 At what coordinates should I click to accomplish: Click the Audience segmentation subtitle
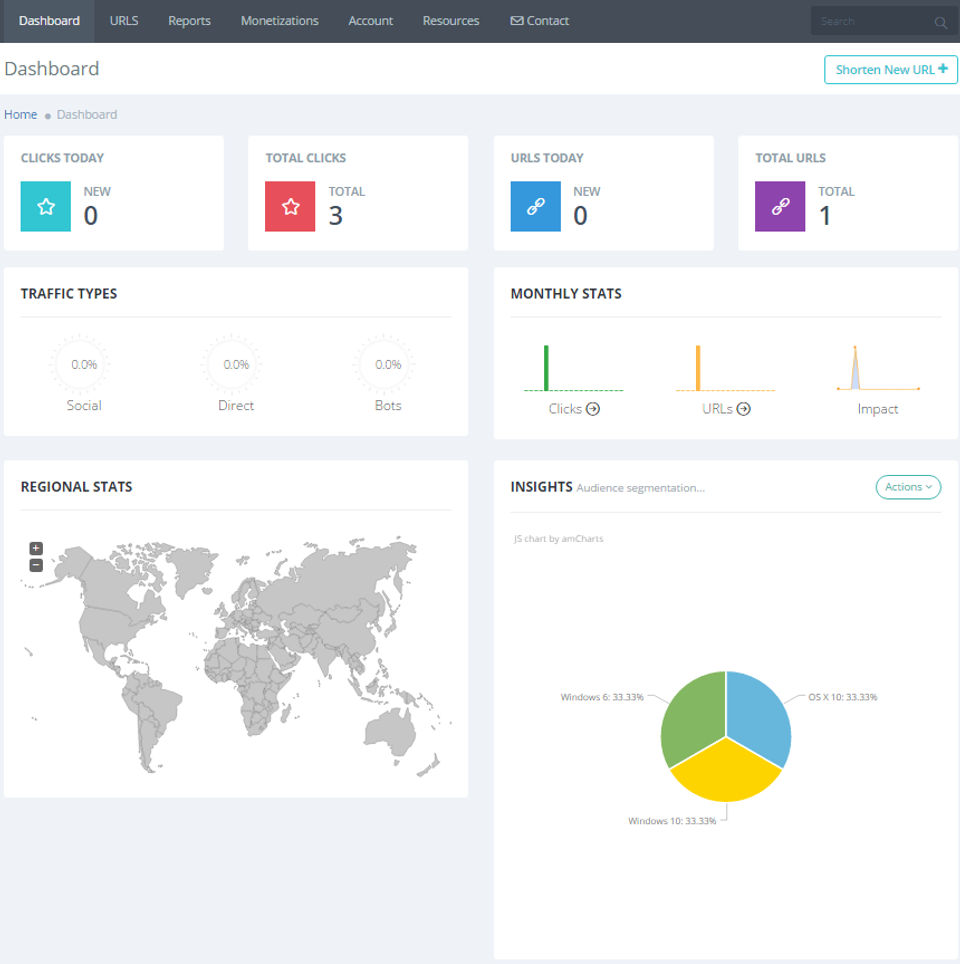pyautogui.click(x=640, y=488)
